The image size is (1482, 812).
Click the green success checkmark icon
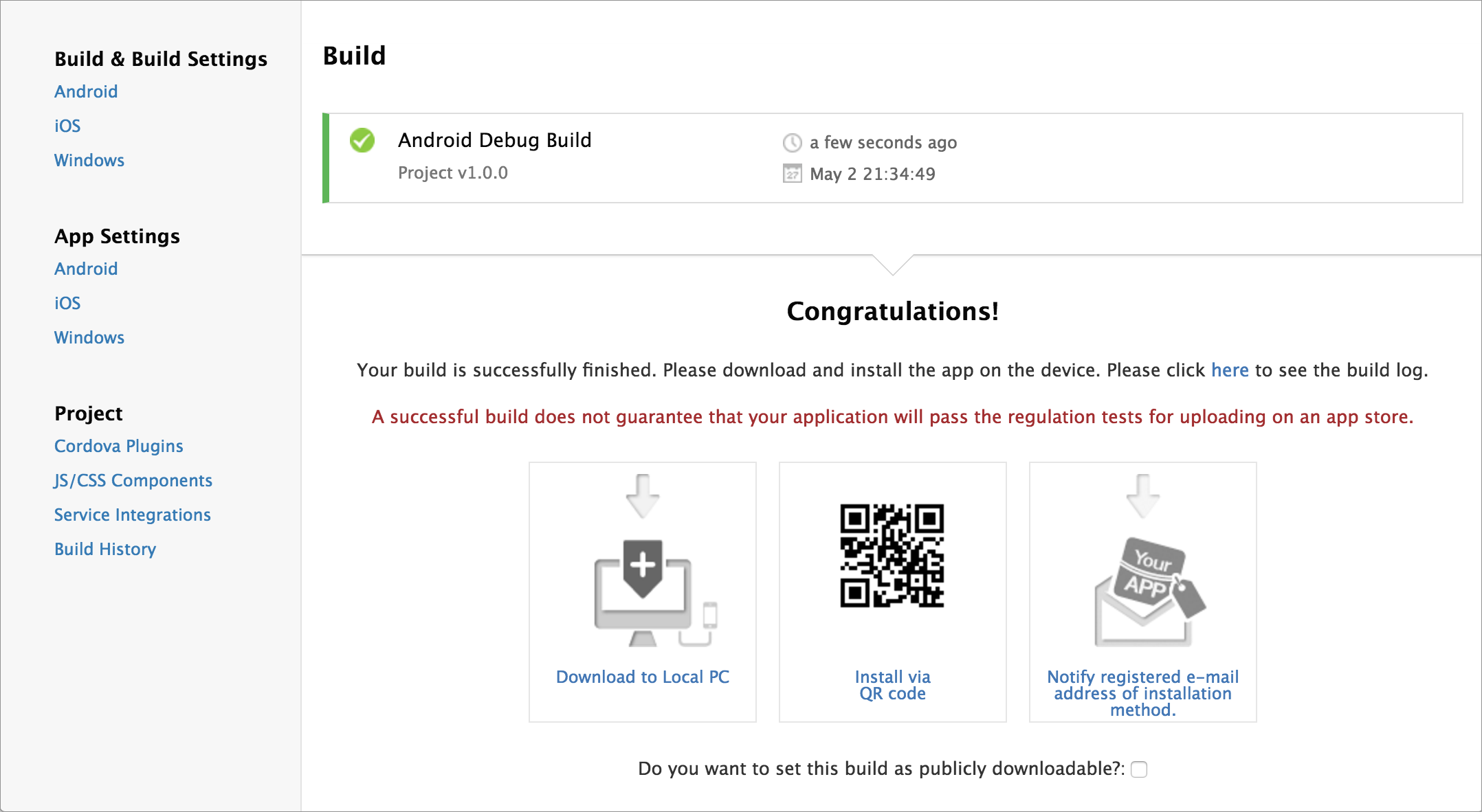pyautogui.click(x=362, y=140)
